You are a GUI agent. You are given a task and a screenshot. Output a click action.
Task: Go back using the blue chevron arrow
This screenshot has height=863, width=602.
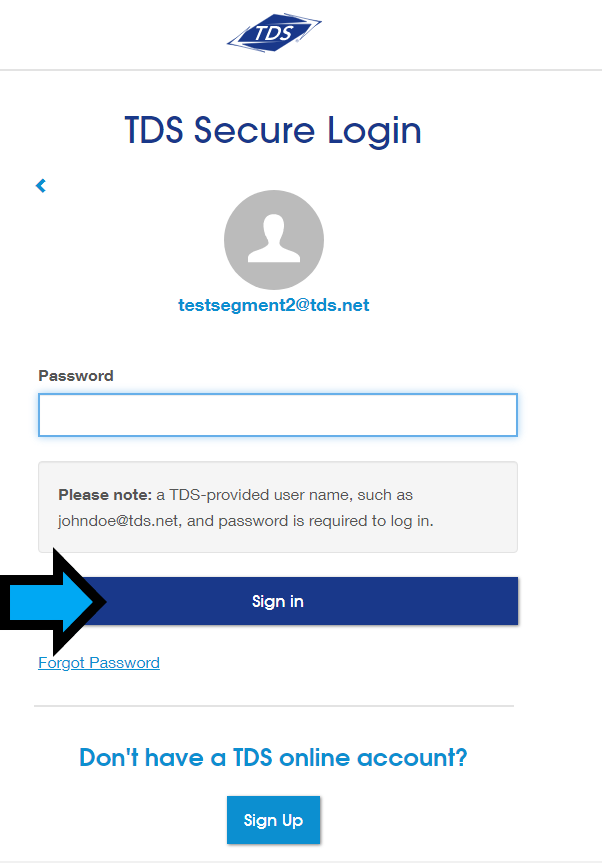41,185
